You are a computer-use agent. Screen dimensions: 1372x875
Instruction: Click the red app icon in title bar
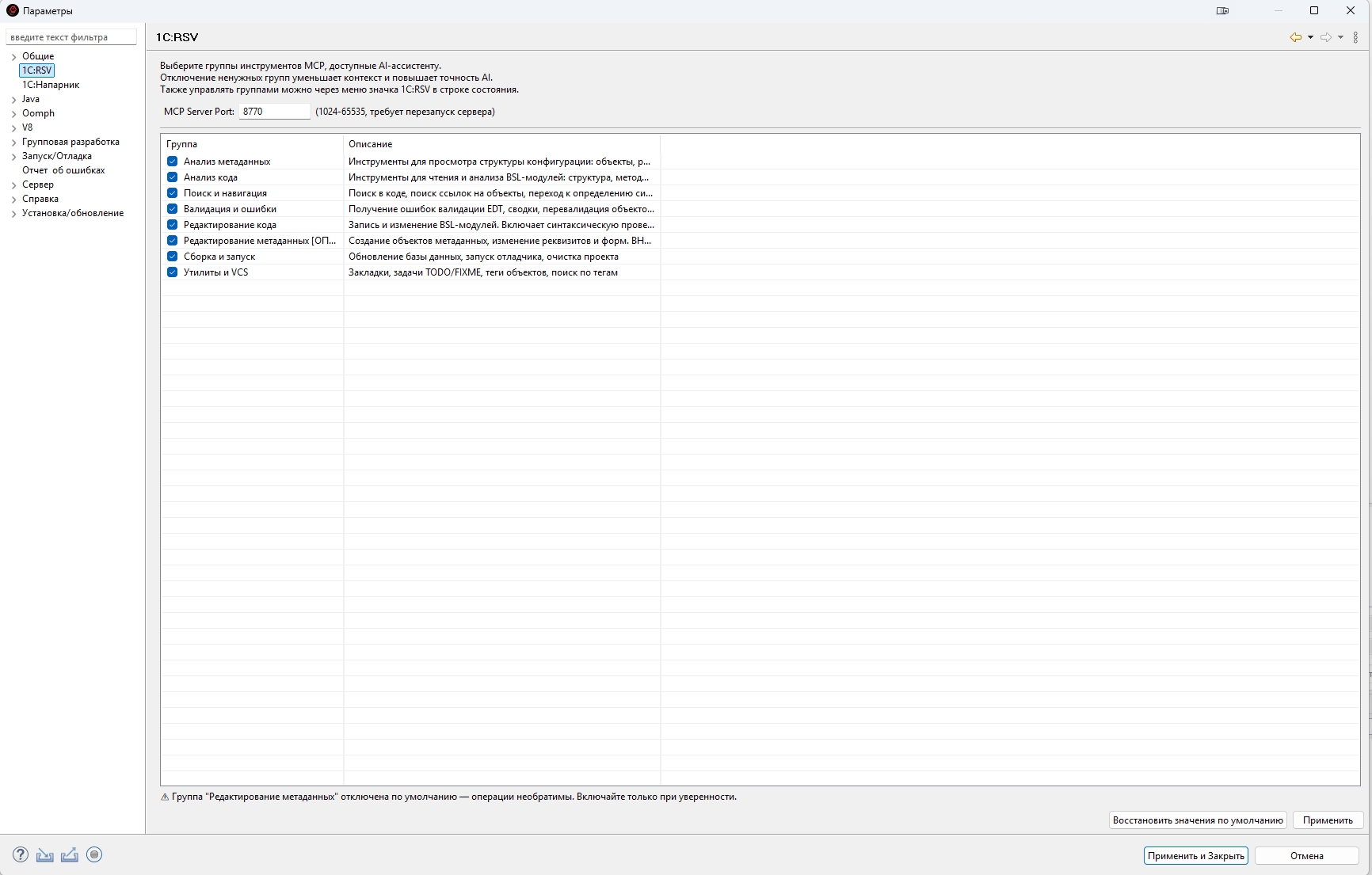12,11
